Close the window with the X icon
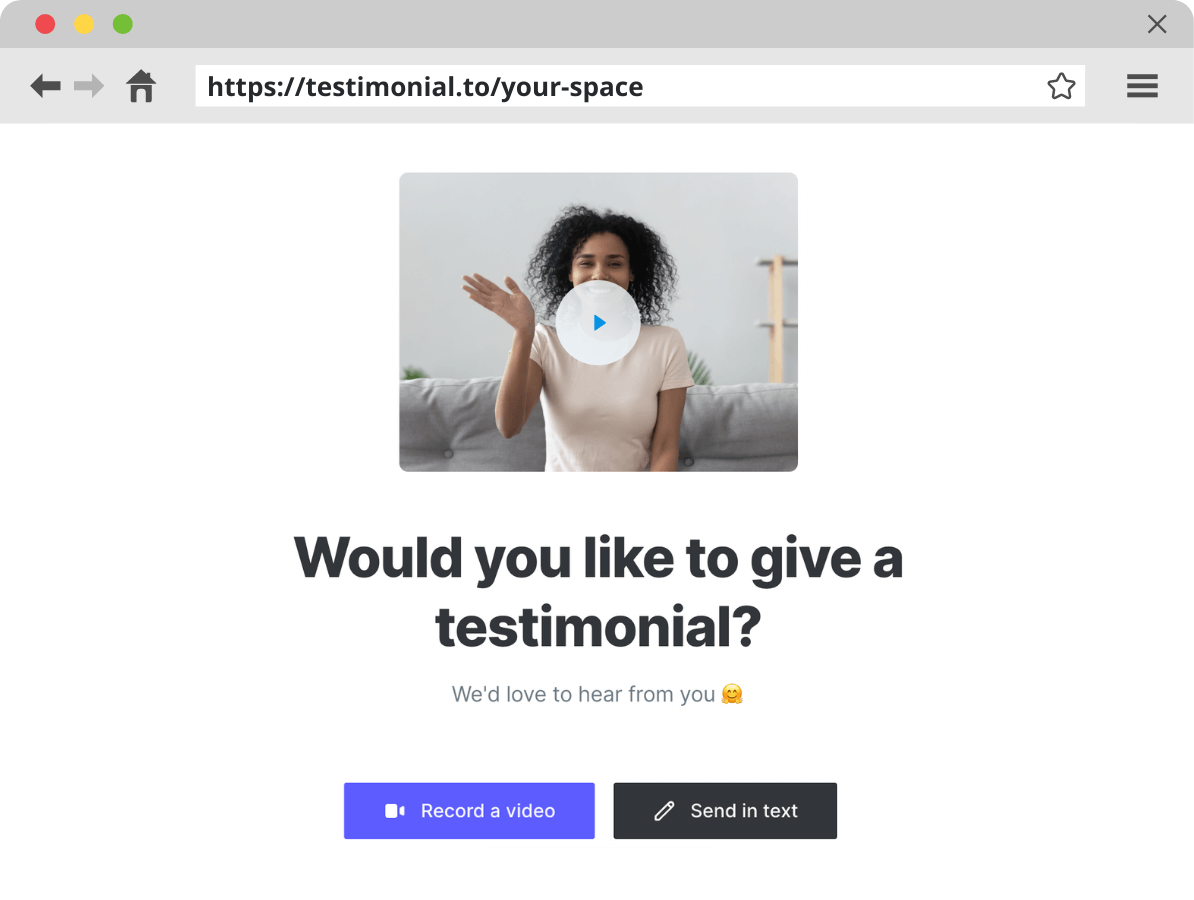Viewport: 1194px width, 900px height. [1157, 24]
